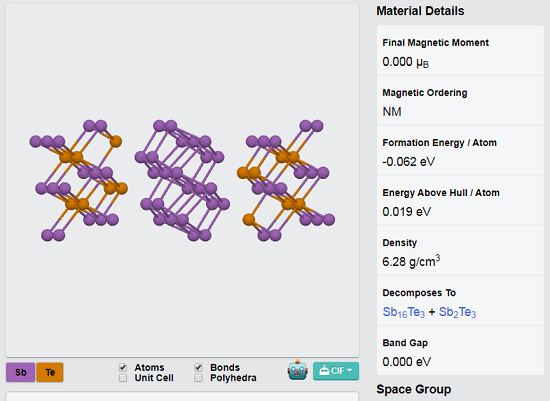Turn on the Polyhedra checkbox
The width and height of the screenshot is (550, 401).
coord(199,378)
